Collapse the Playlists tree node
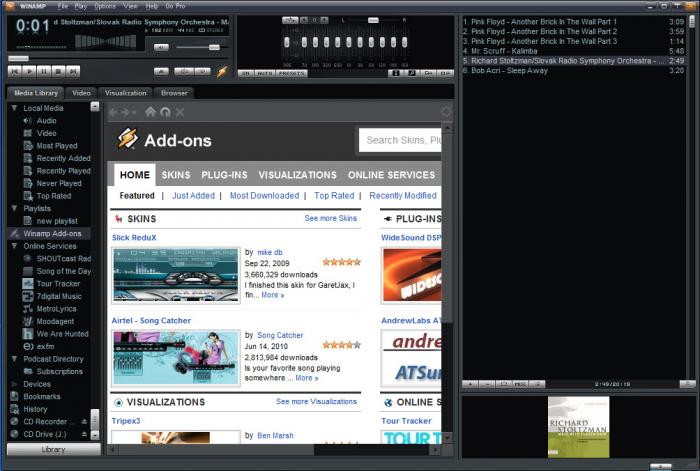Viewport: 700px width, 471px height. click(14, 208)
